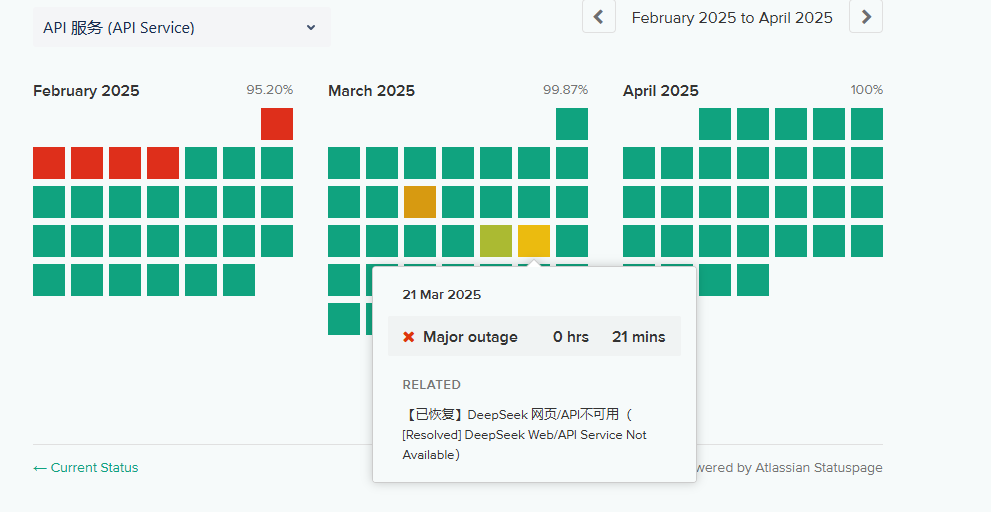Open the related DeepSeek Web/API incident link
991x512 pixels.
point(525,434)
